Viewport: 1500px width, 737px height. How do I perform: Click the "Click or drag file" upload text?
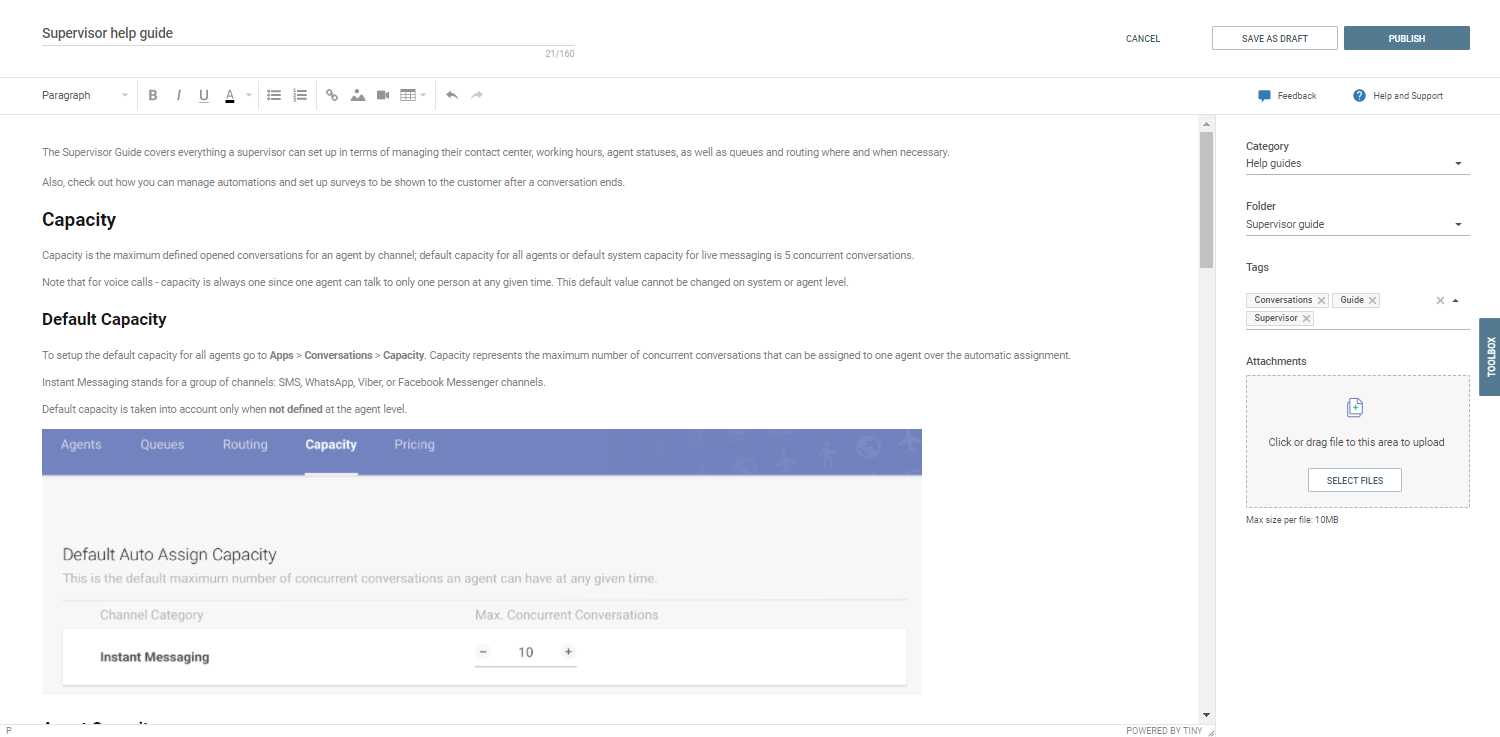(x=1356, y=442)
